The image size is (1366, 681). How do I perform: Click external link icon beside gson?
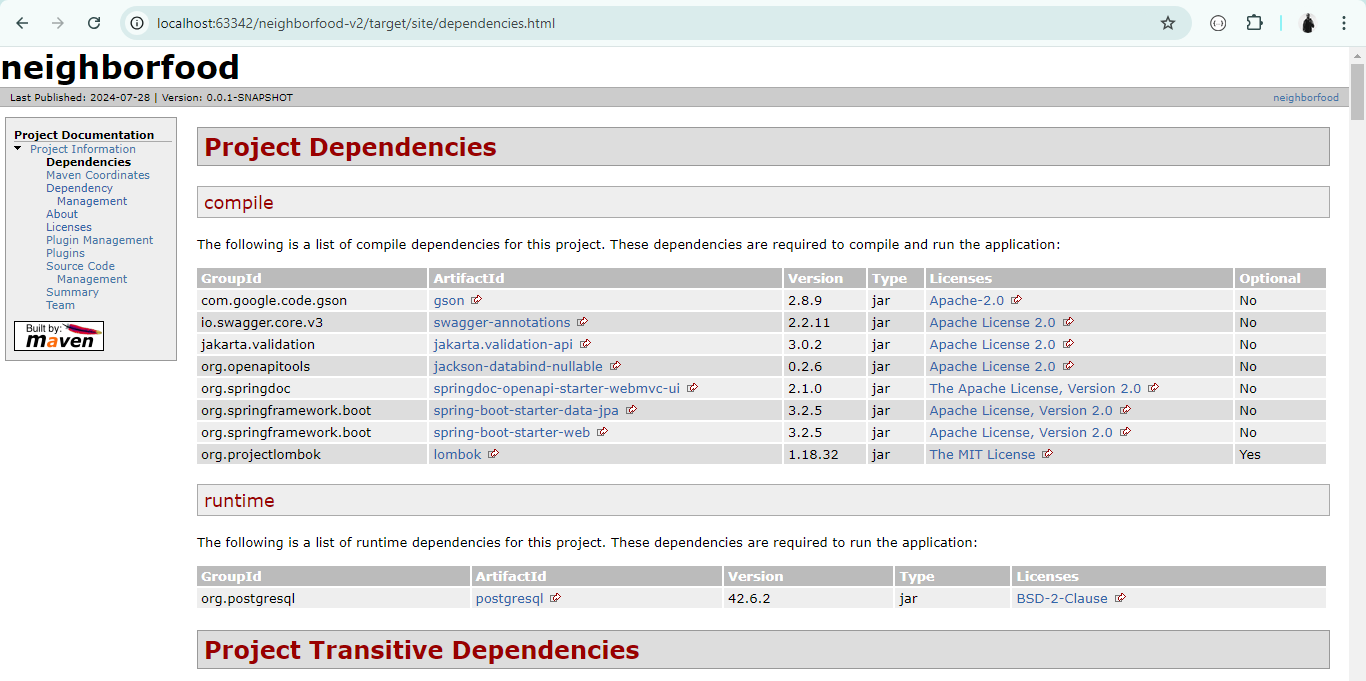point(476,300)
